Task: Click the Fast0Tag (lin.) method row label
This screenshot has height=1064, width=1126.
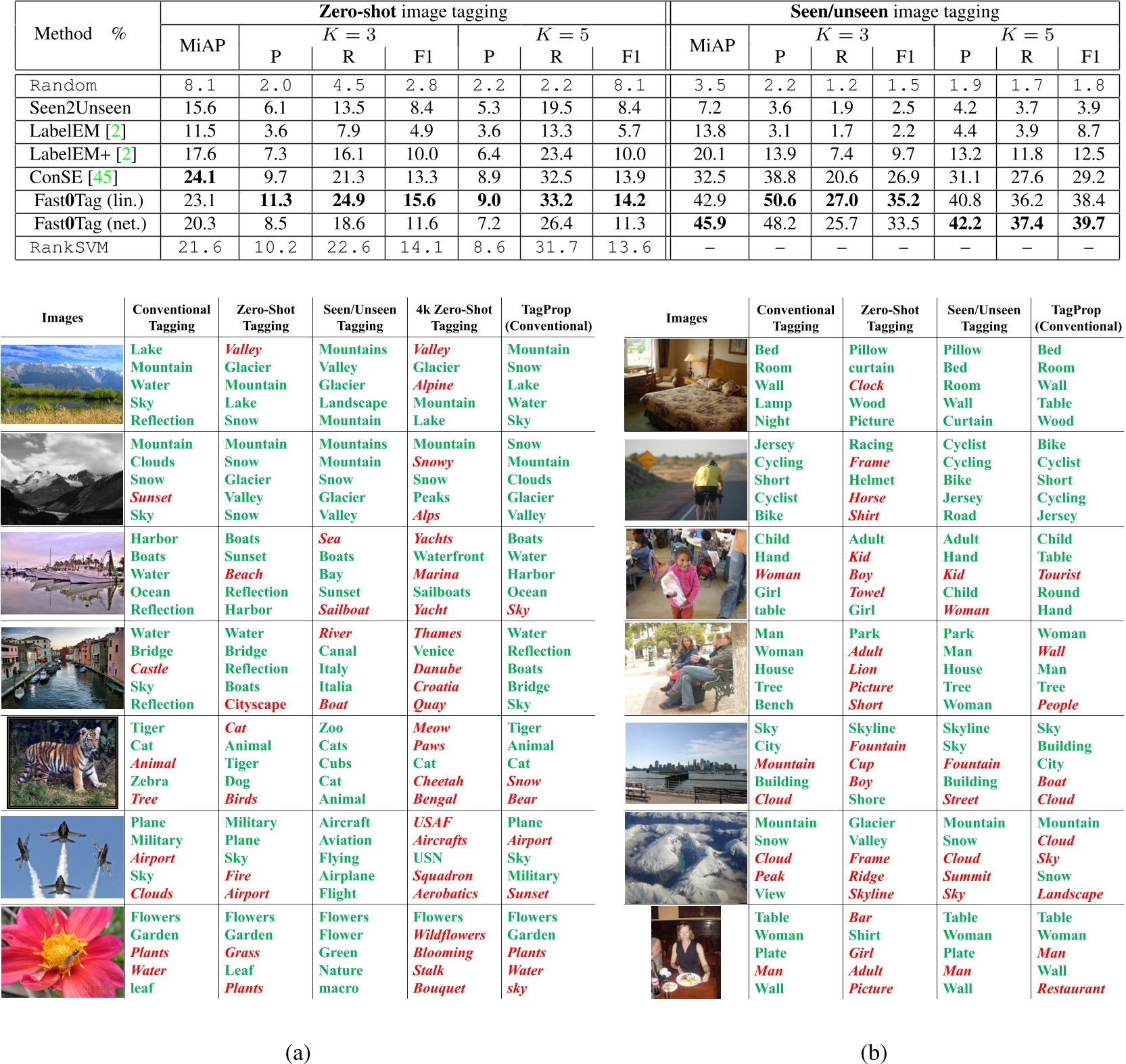Action: click(x=89, y=200)
